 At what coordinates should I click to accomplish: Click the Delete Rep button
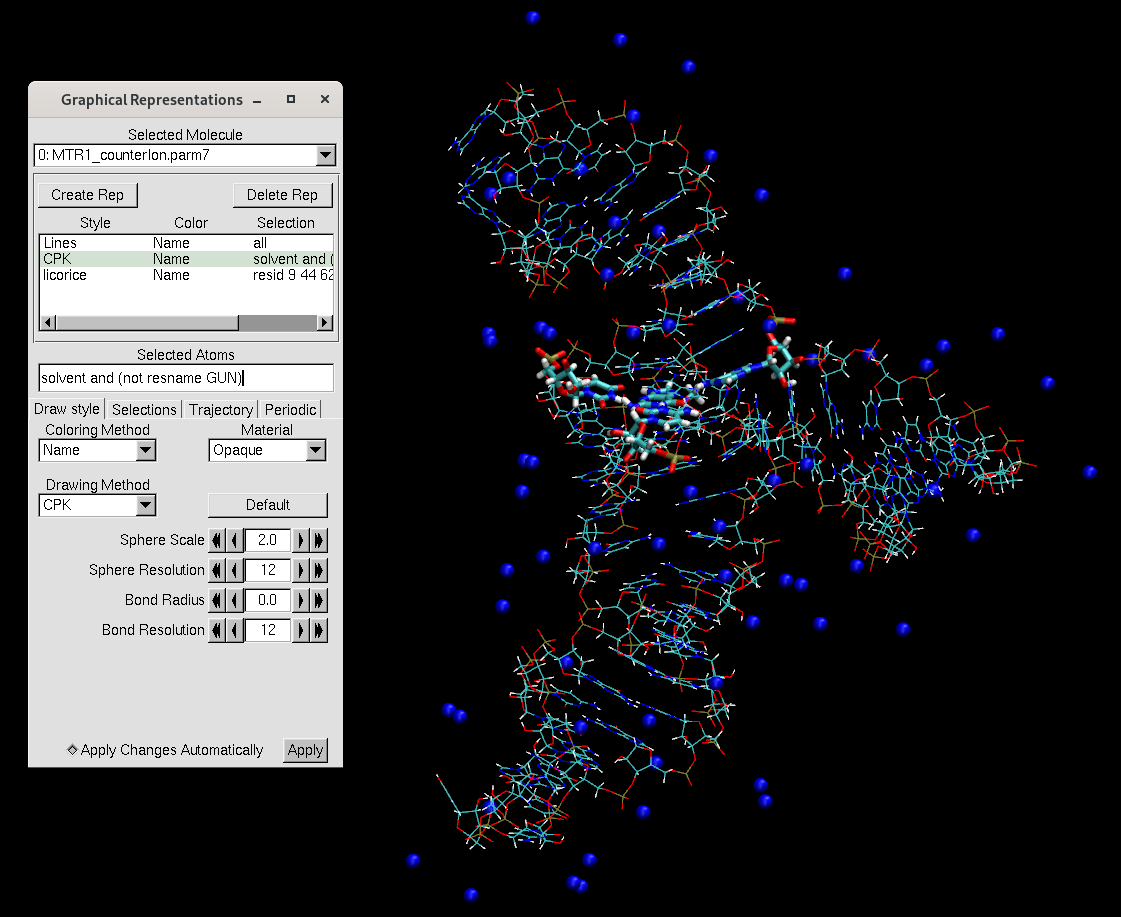(x=282, y=195)
